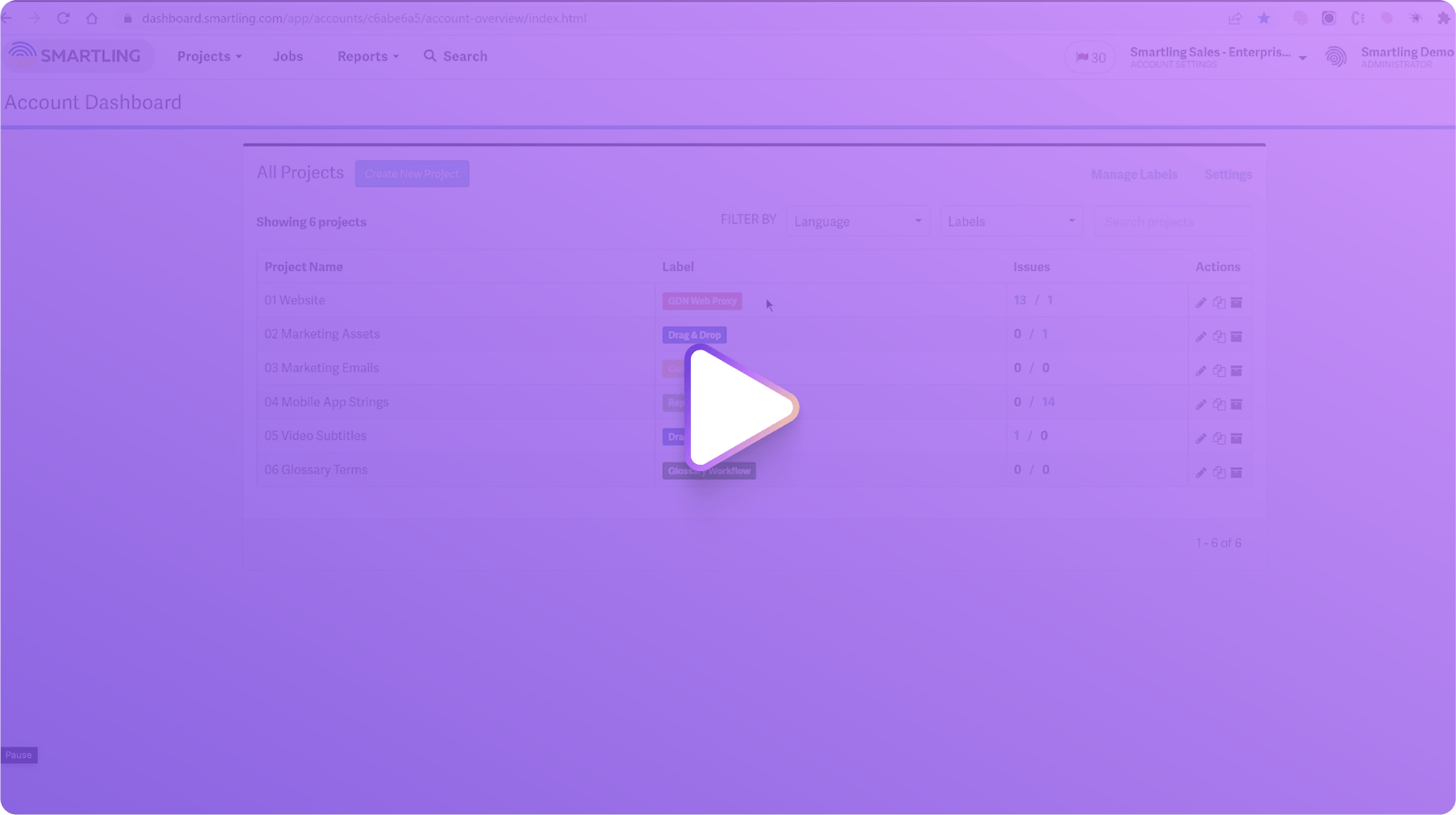Click the edit pencil icon for 01 Website
Viewport: 1456px width, 815px height.
point(1201,303)
